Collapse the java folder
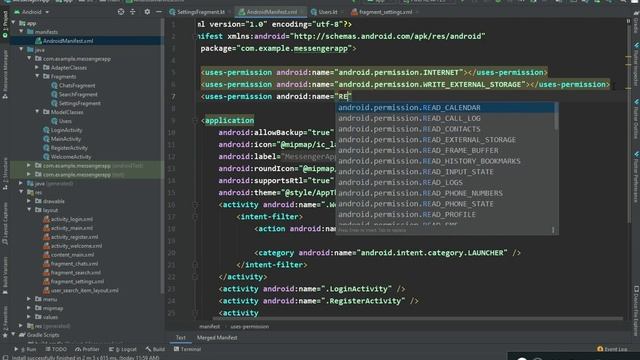Viewport: 640px width, 360px height. coord(21,49)
